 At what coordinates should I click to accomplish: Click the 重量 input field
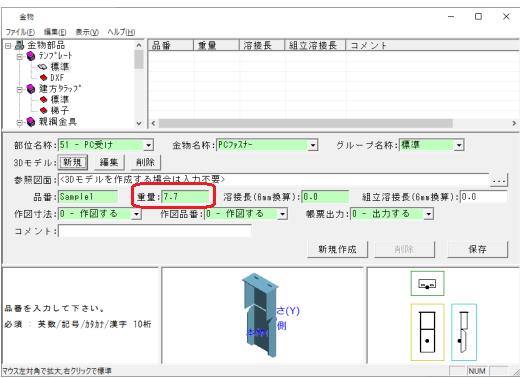[x=186, y=197]
